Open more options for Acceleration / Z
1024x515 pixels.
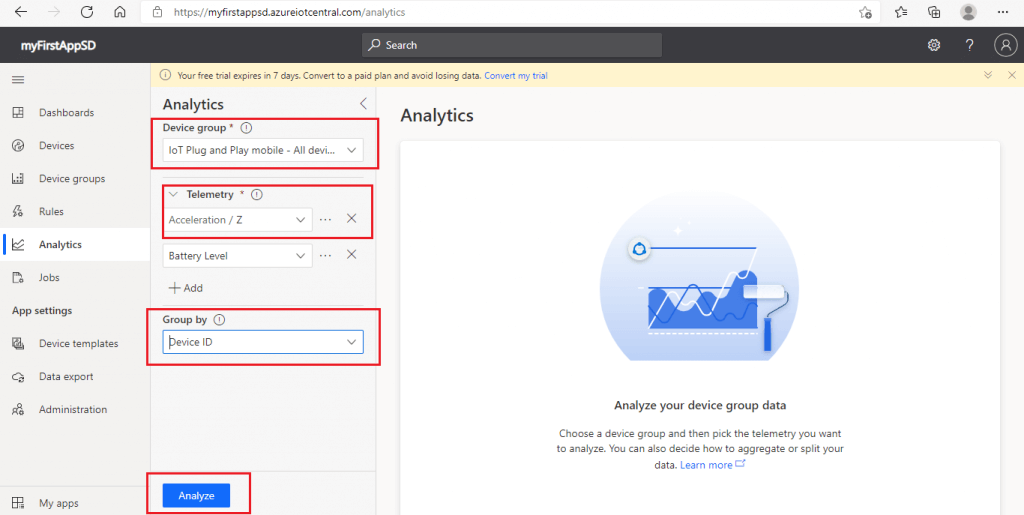tap(325, 220)
